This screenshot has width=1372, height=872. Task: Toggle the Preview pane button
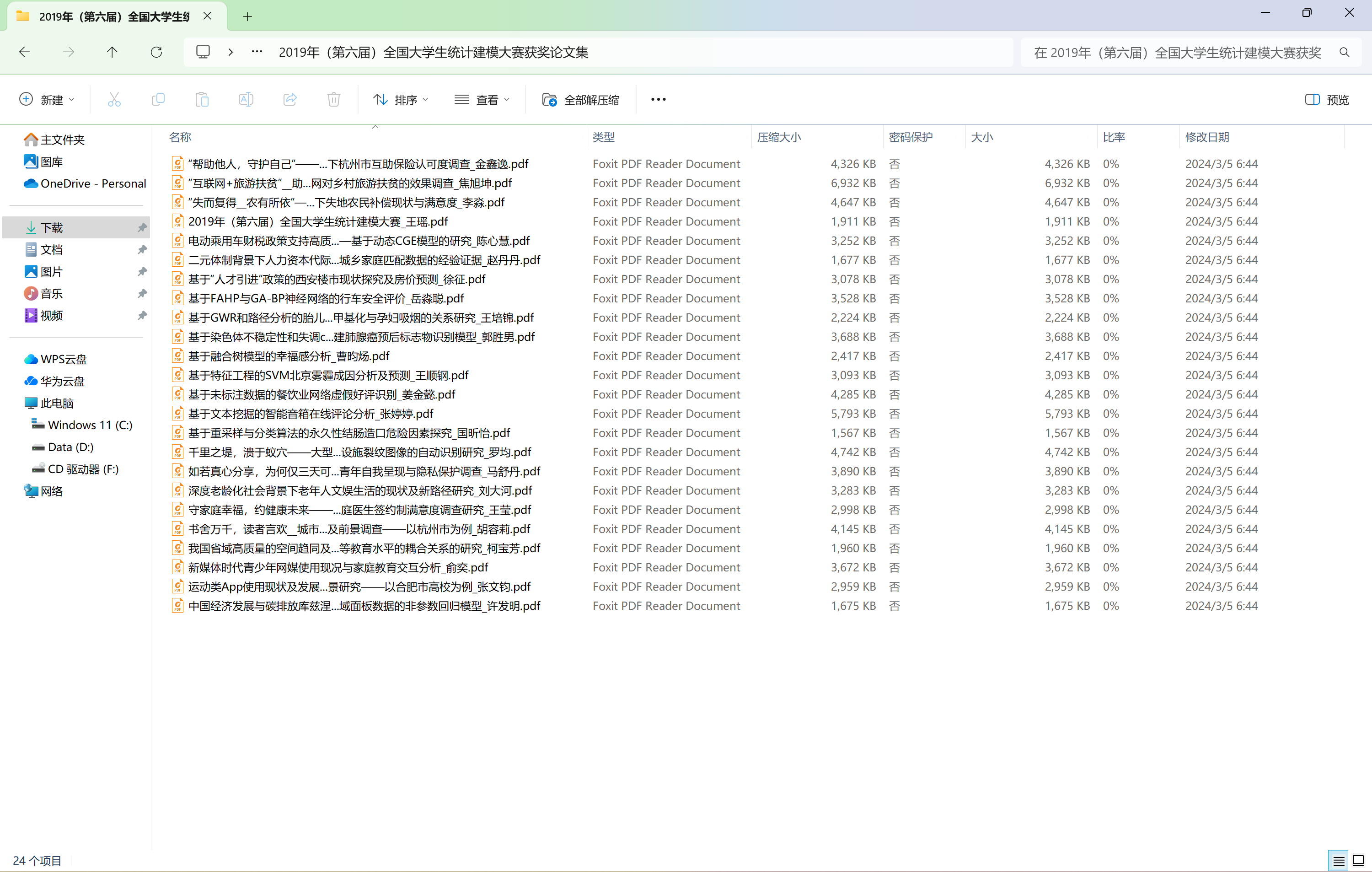(1326, 100)
